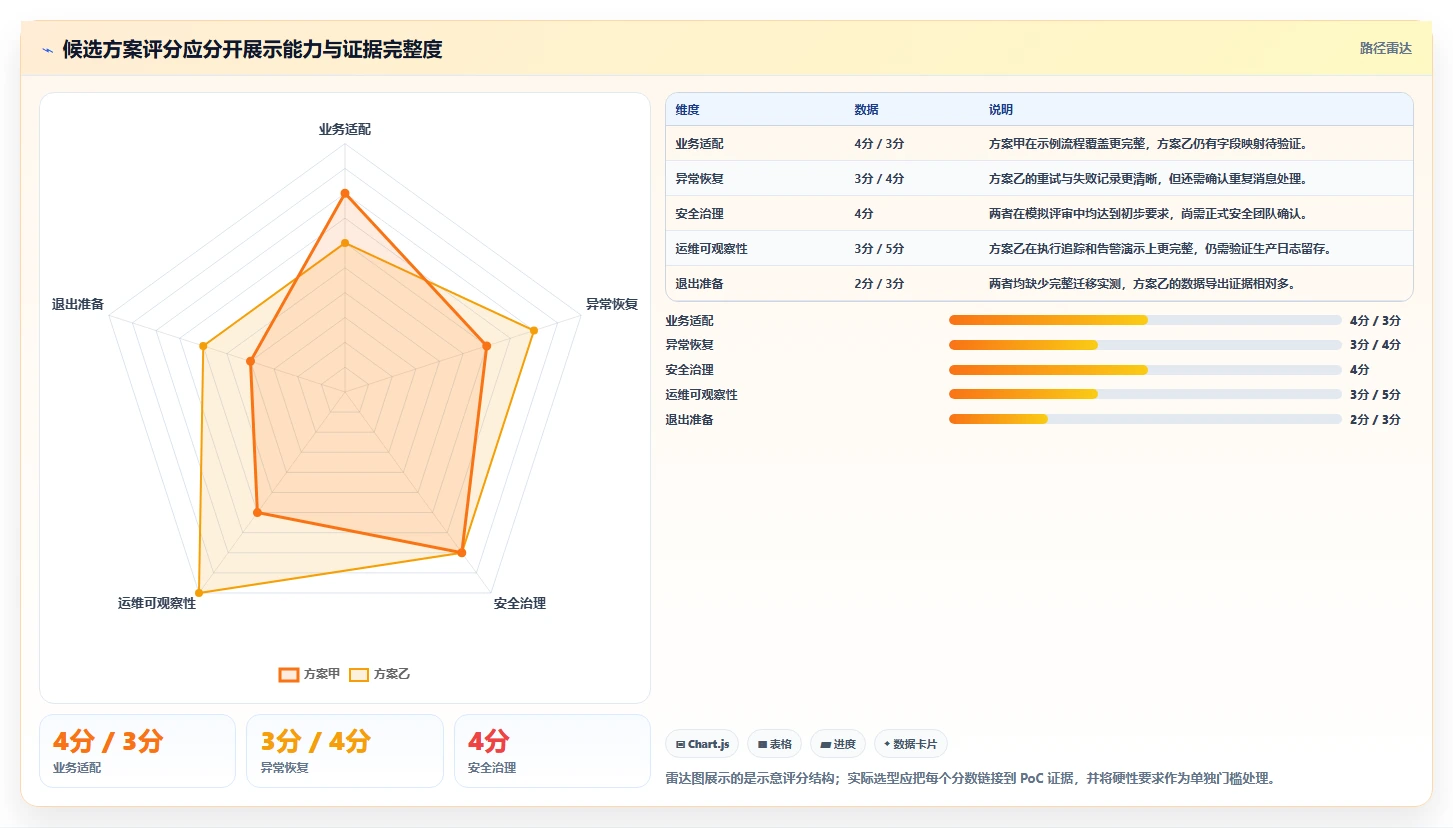The image size is (1453, 828).
Task: Click the 运维可观察性 axis label on the radar
Action: pyautogui.click(x=157, y=603)
